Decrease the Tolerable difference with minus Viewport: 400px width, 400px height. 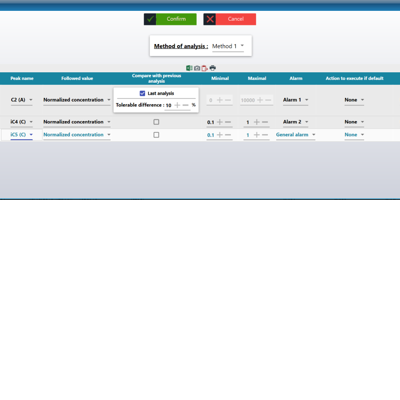(x=186, y=105)
